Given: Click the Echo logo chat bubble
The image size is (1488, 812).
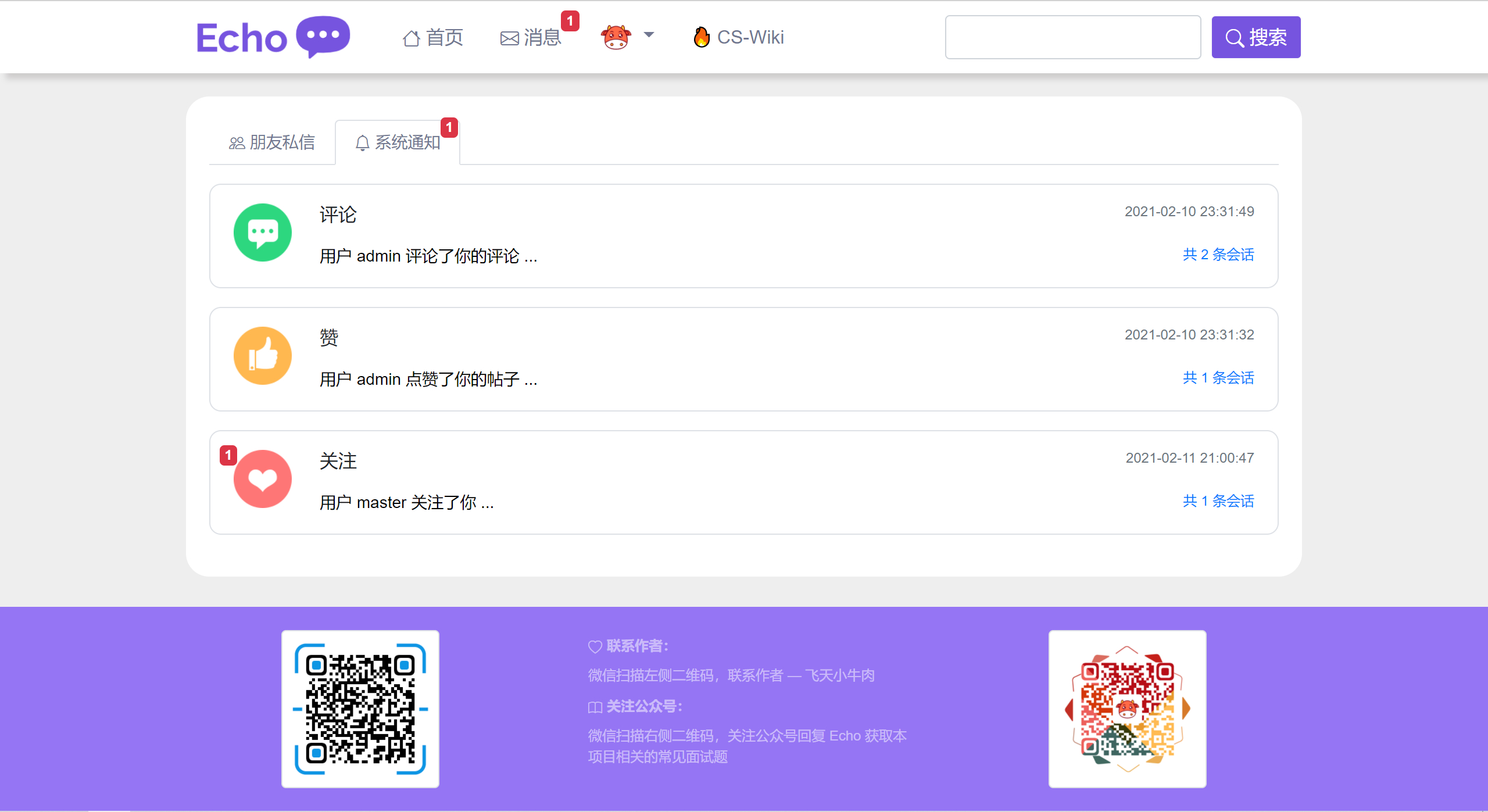Looking at the screenshot, I should [323, 36].
